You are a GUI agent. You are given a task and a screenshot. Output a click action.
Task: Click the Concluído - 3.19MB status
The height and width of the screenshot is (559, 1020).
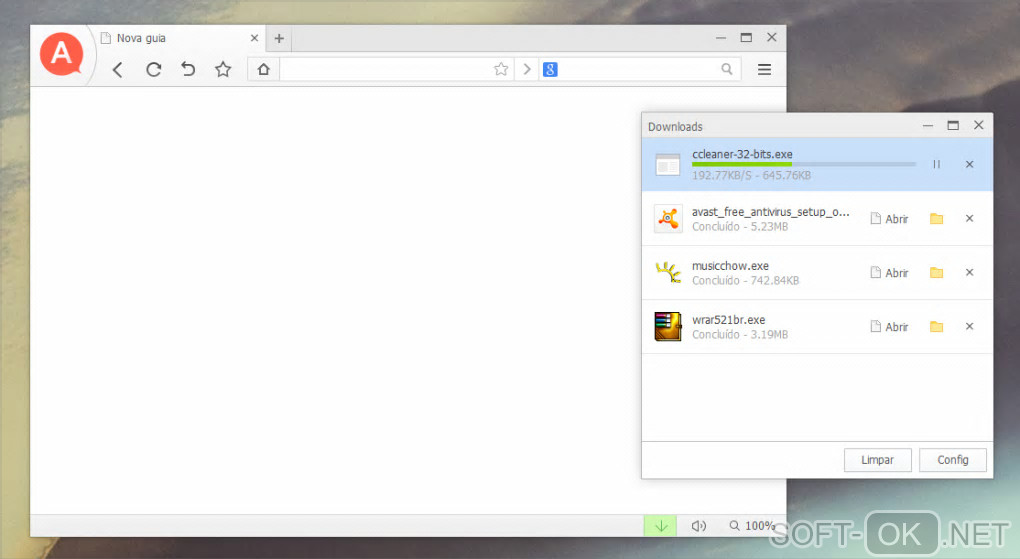coord(740,335)
